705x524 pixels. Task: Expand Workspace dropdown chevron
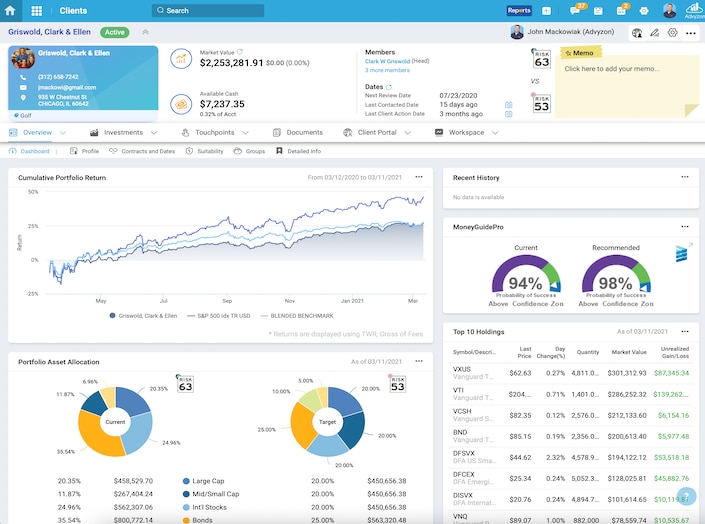point(495,133)
